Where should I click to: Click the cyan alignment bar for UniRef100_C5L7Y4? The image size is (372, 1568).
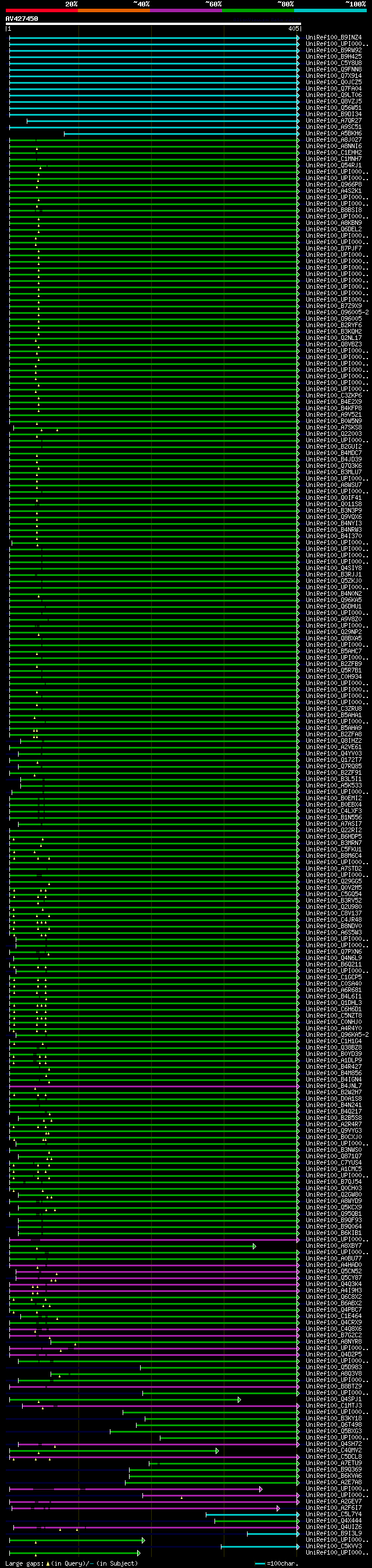[253, 1515]
